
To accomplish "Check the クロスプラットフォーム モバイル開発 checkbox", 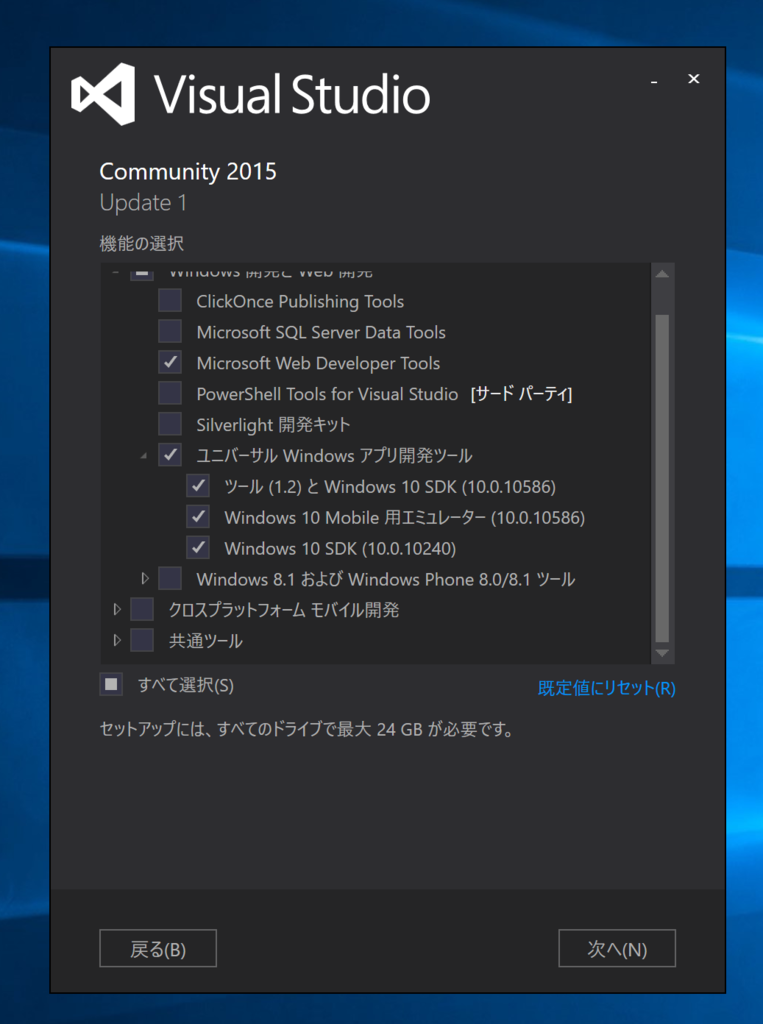I will [142, 610].
